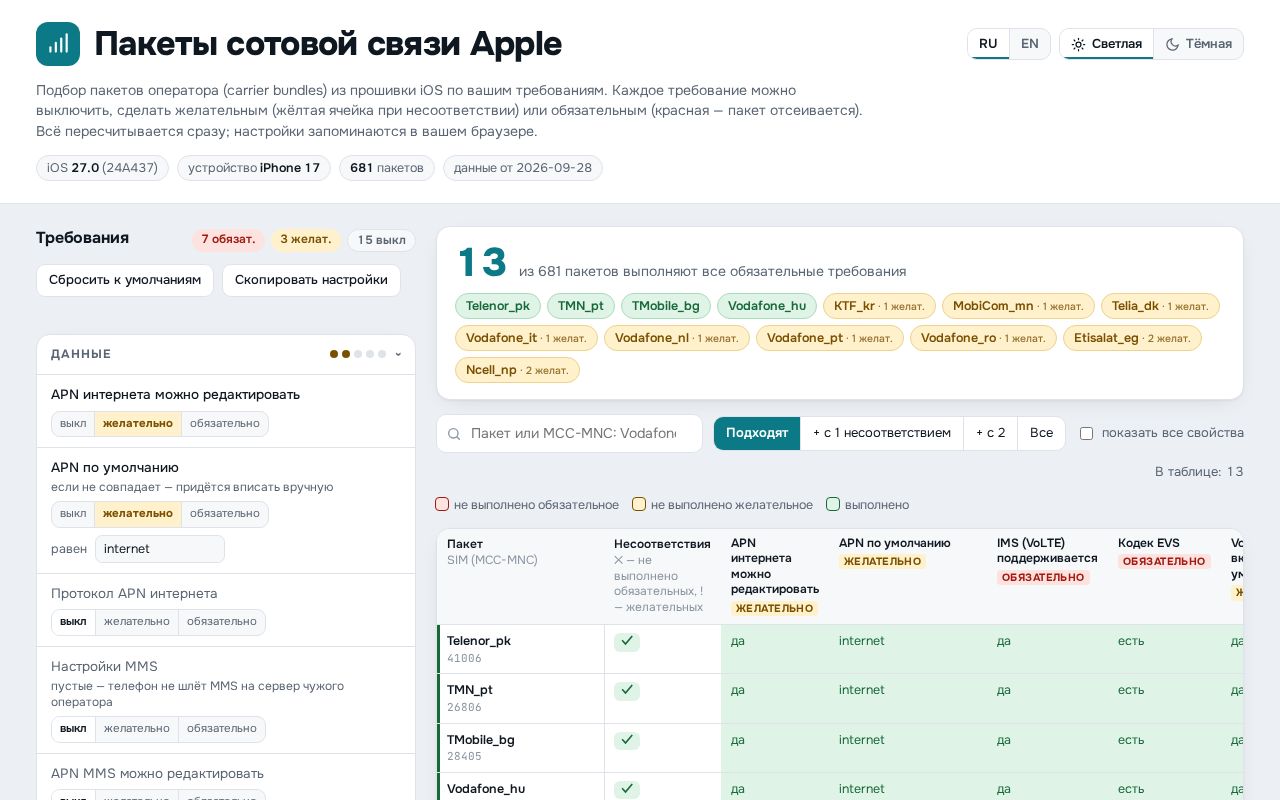Click the magnifier icon in search box
The width and height of the screenshot is (1280, 800).
coord(454,434)
